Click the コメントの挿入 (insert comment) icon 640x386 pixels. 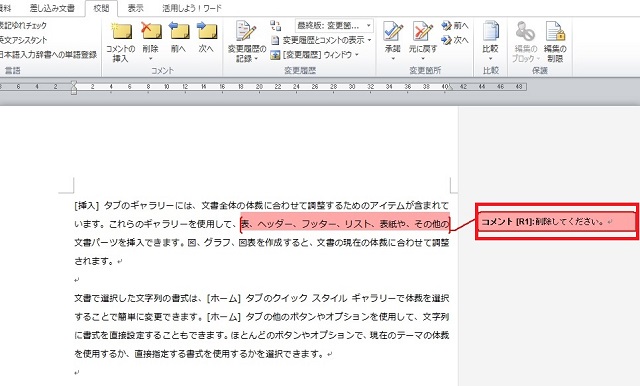pyautogui.click(x=121, y=32)
